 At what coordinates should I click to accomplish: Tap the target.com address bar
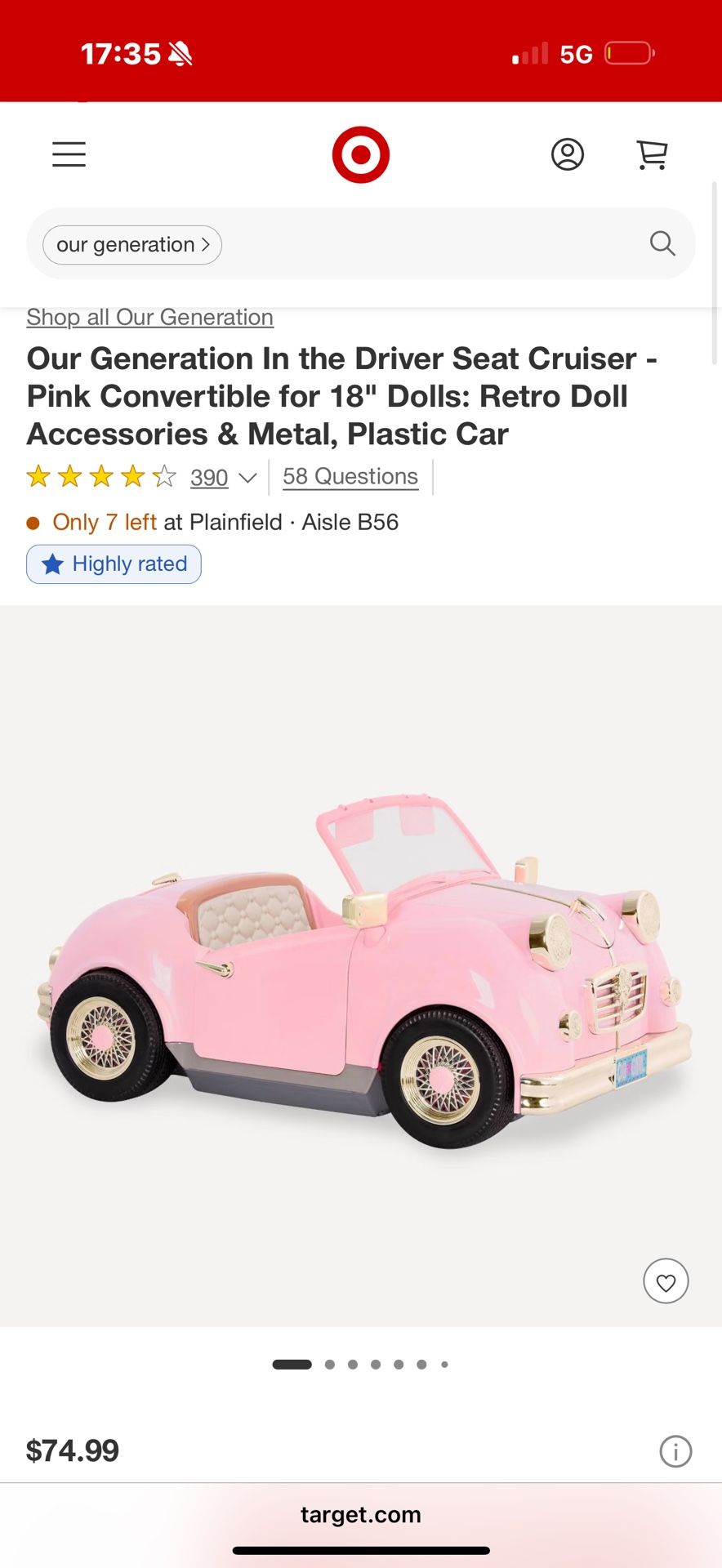pyautogui.click(x=361, y=1515)
